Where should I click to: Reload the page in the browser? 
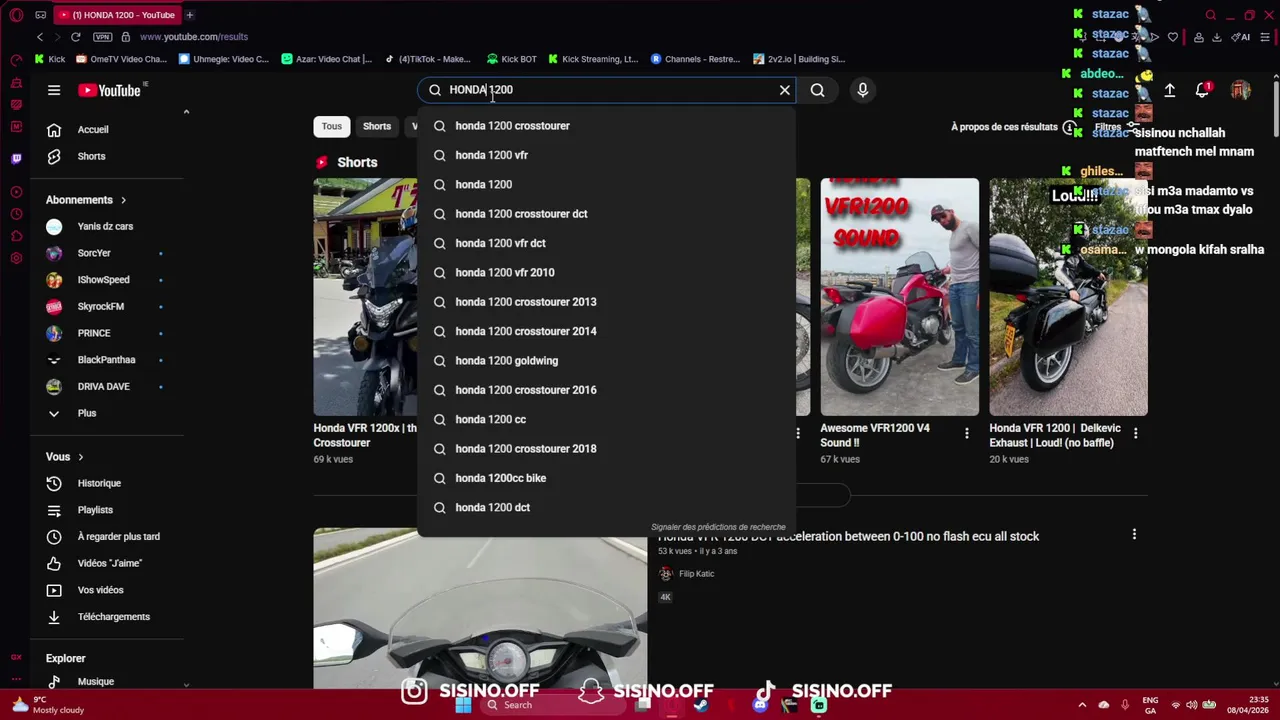75,37
